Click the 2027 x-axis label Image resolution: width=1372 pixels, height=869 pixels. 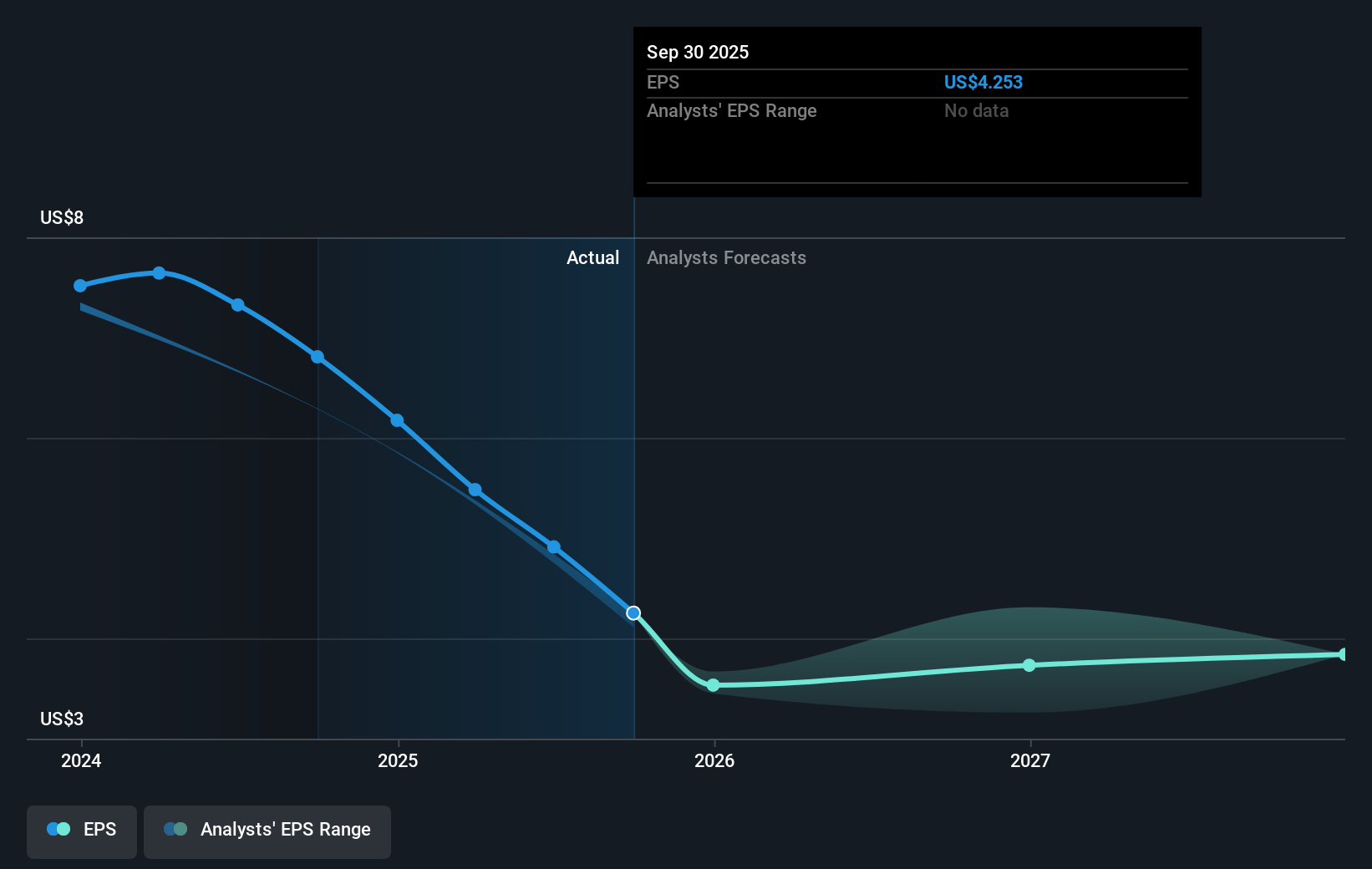pos(1029,760)
